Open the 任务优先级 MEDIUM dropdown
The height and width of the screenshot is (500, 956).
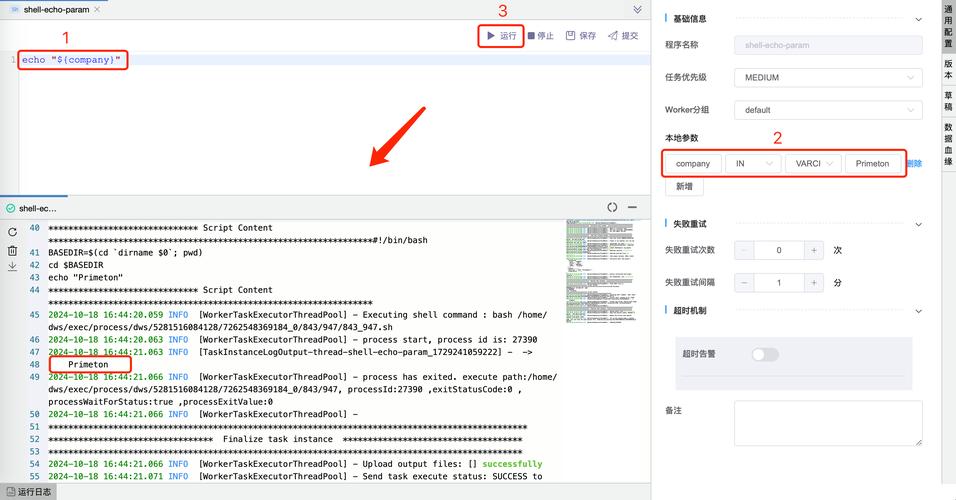[x=828, y=77]
